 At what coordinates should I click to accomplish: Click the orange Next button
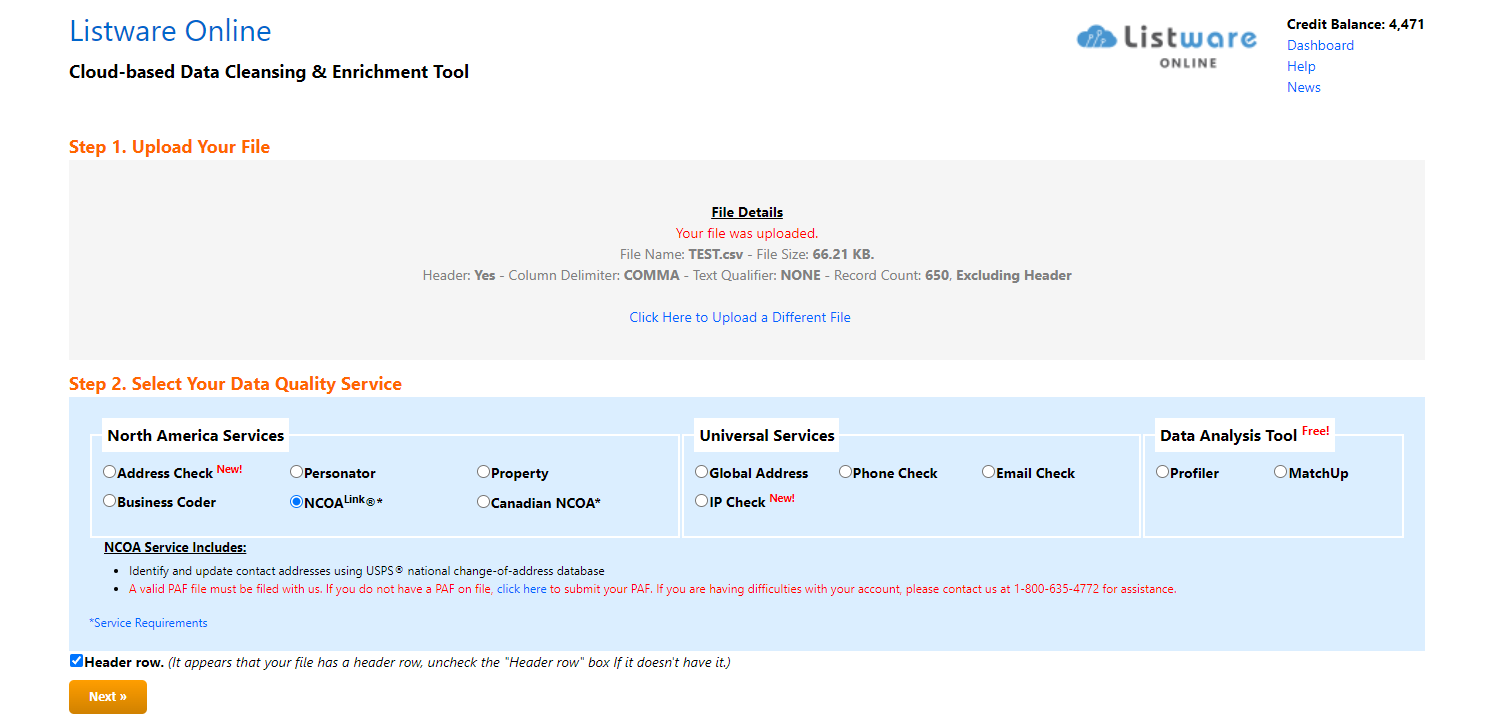click(108, 697)
